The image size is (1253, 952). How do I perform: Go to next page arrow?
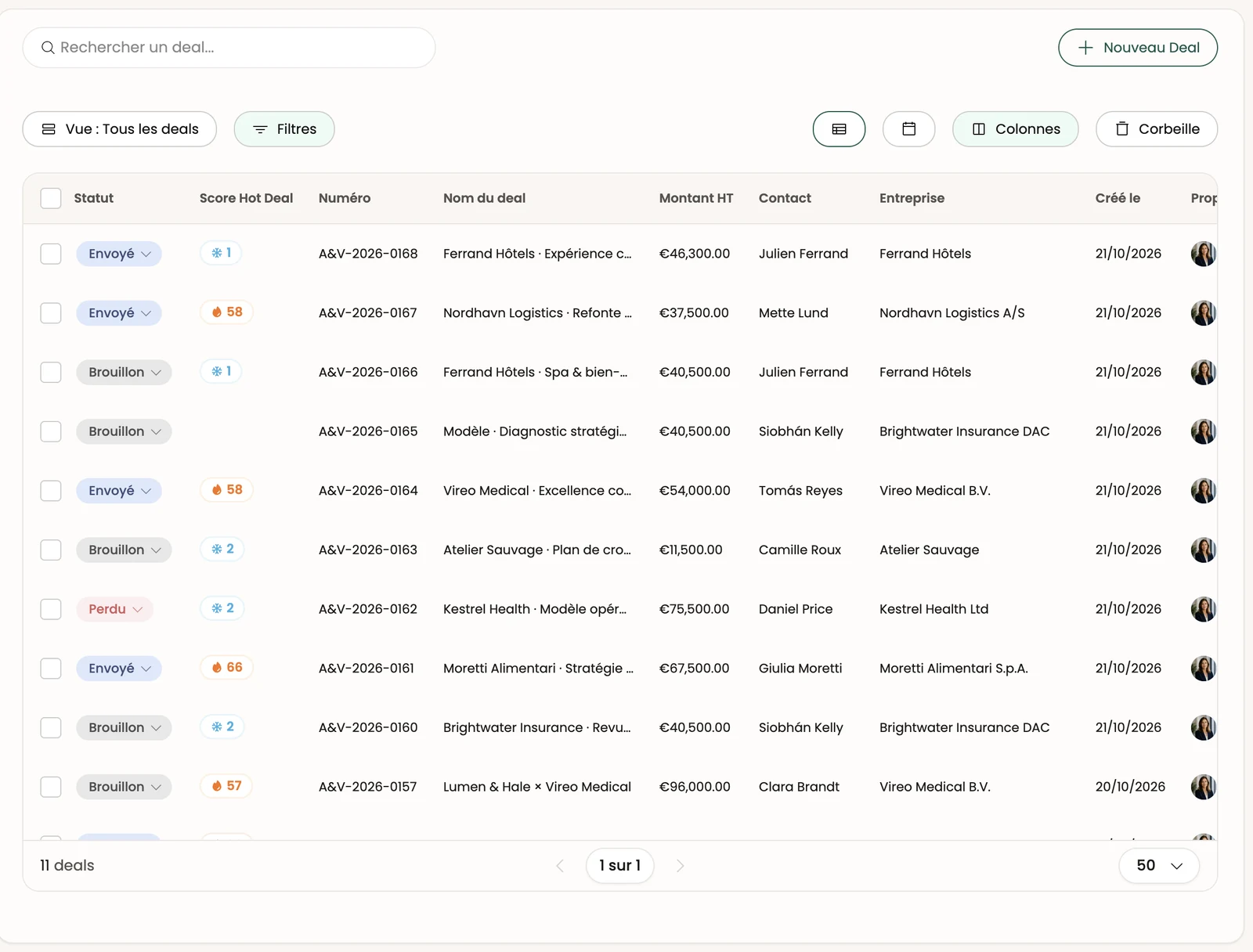(680, 866)
